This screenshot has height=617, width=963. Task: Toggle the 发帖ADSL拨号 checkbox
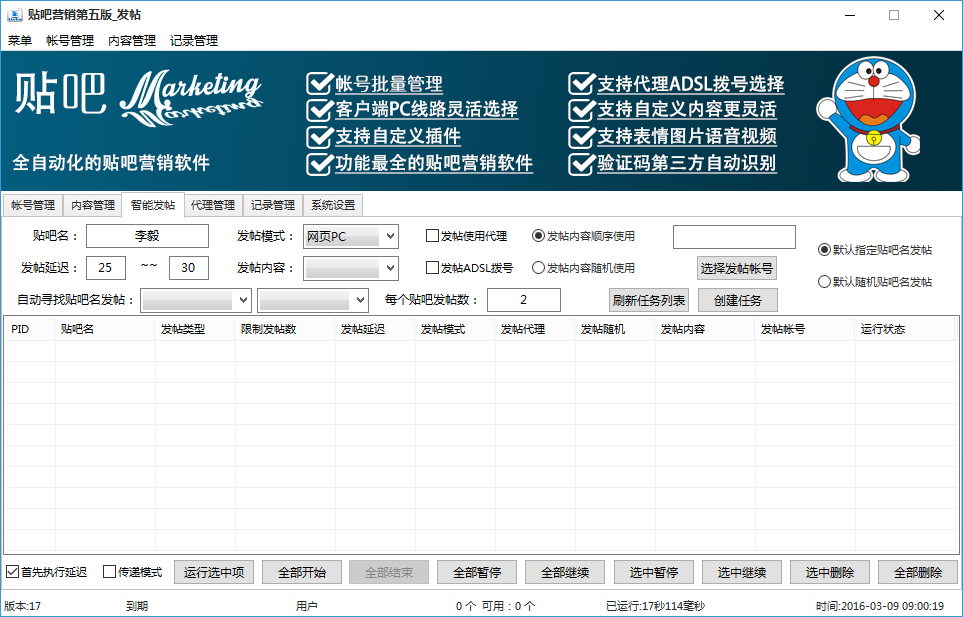coord(433,268)
